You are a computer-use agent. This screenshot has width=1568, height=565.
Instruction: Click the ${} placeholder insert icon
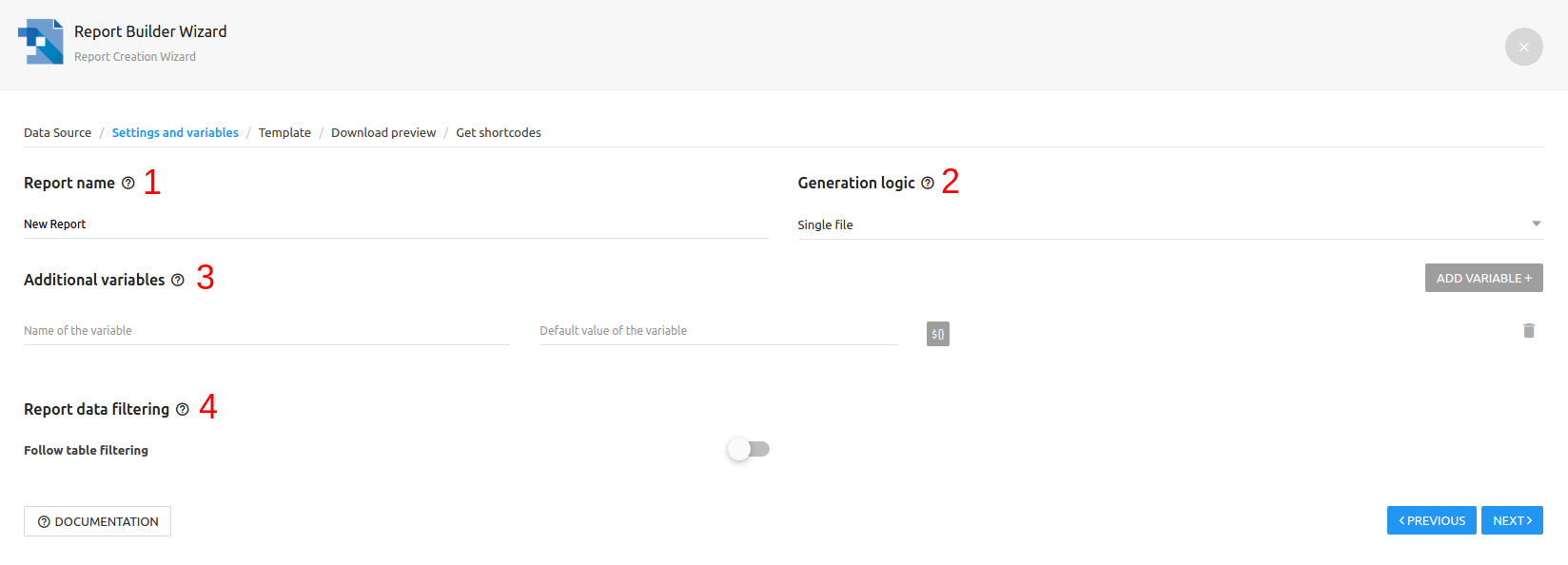click(938, 334)
